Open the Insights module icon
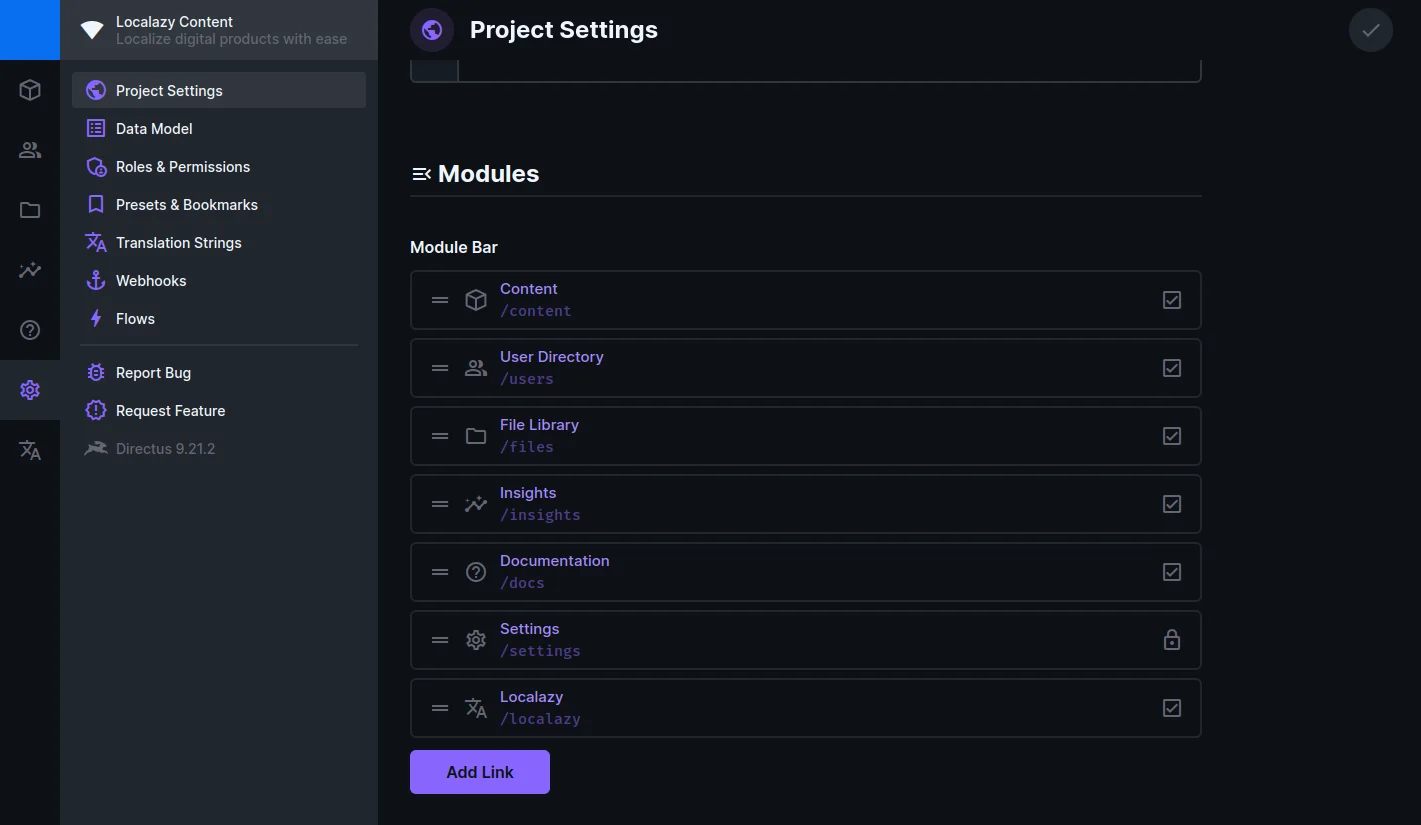 [x=30, y=270]
